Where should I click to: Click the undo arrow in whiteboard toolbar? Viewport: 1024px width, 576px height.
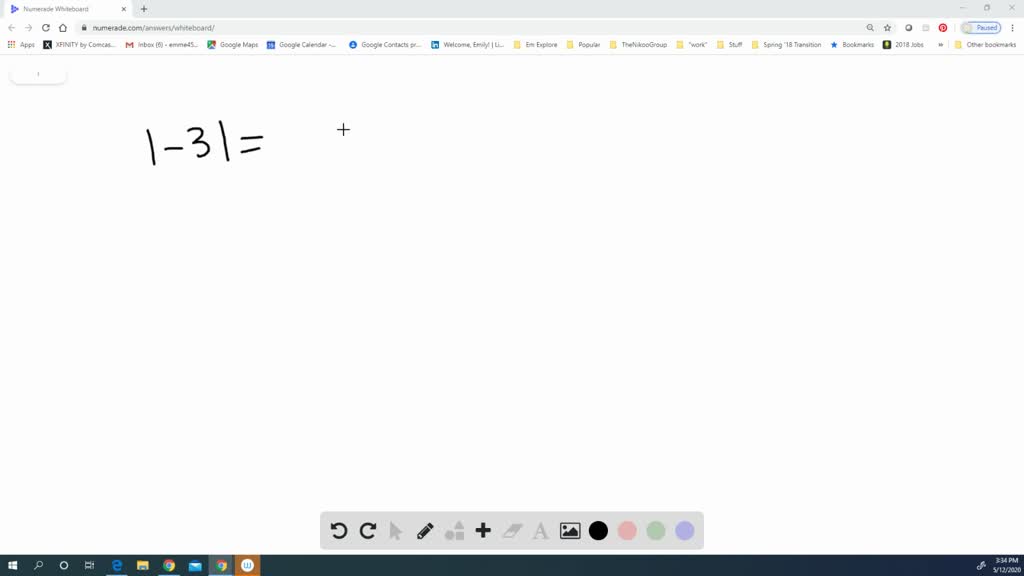click(x=338, y=530)
